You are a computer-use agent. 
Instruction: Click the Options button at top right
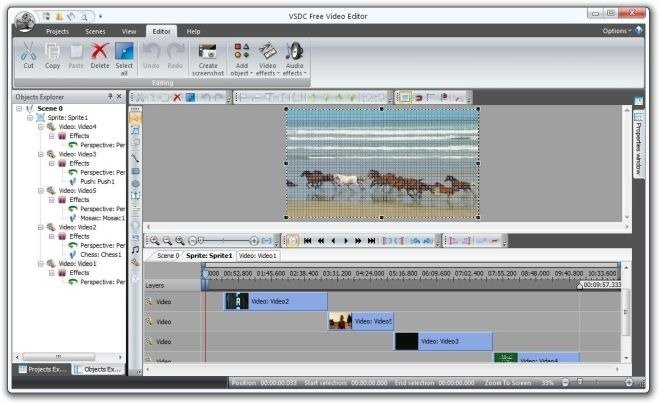617,31
